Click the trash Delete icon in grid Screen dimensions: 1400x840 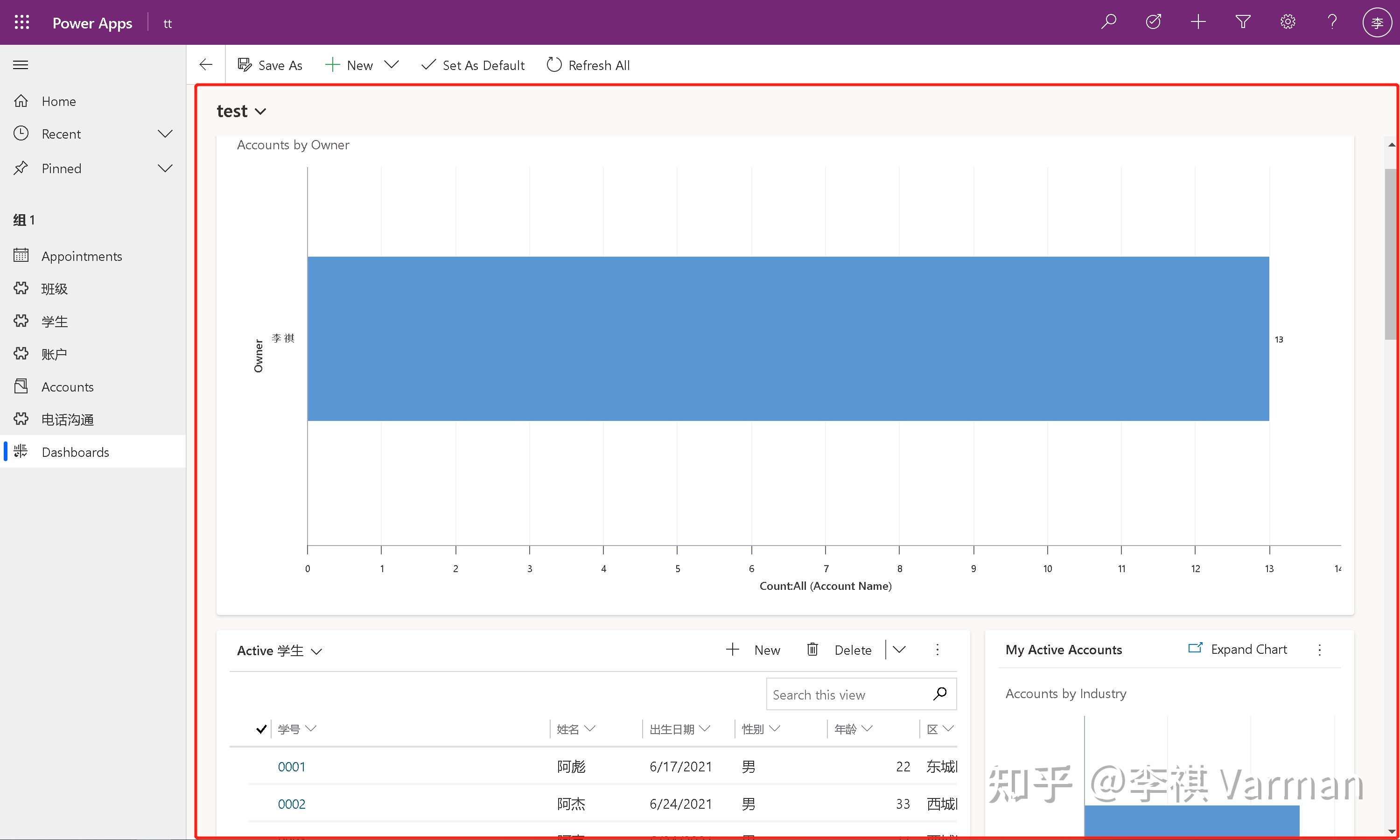(x=812, y=650)
